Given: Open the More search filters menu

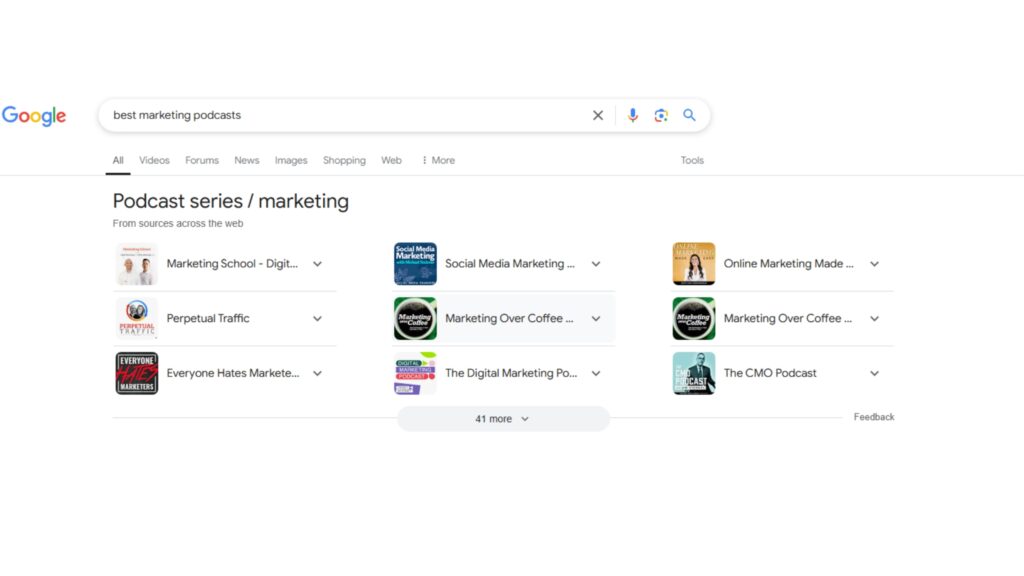Looking at the screenshot, I should tap(438, 160).
